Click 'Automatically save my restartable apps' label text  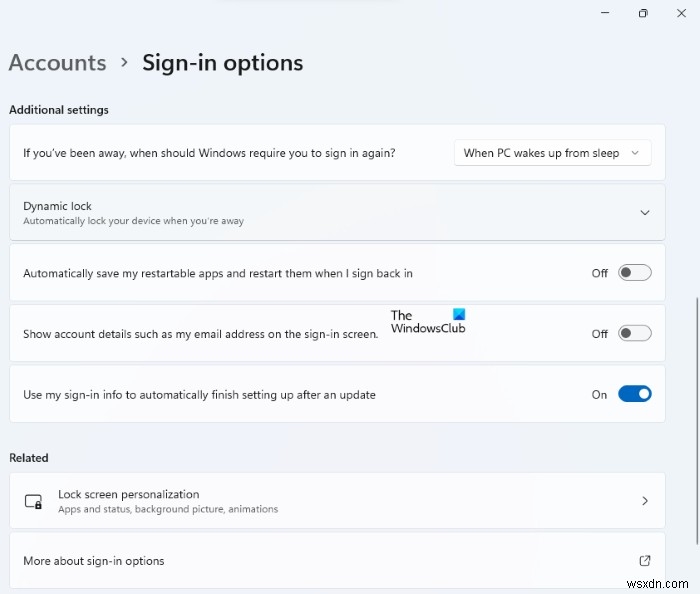point(218,274)
